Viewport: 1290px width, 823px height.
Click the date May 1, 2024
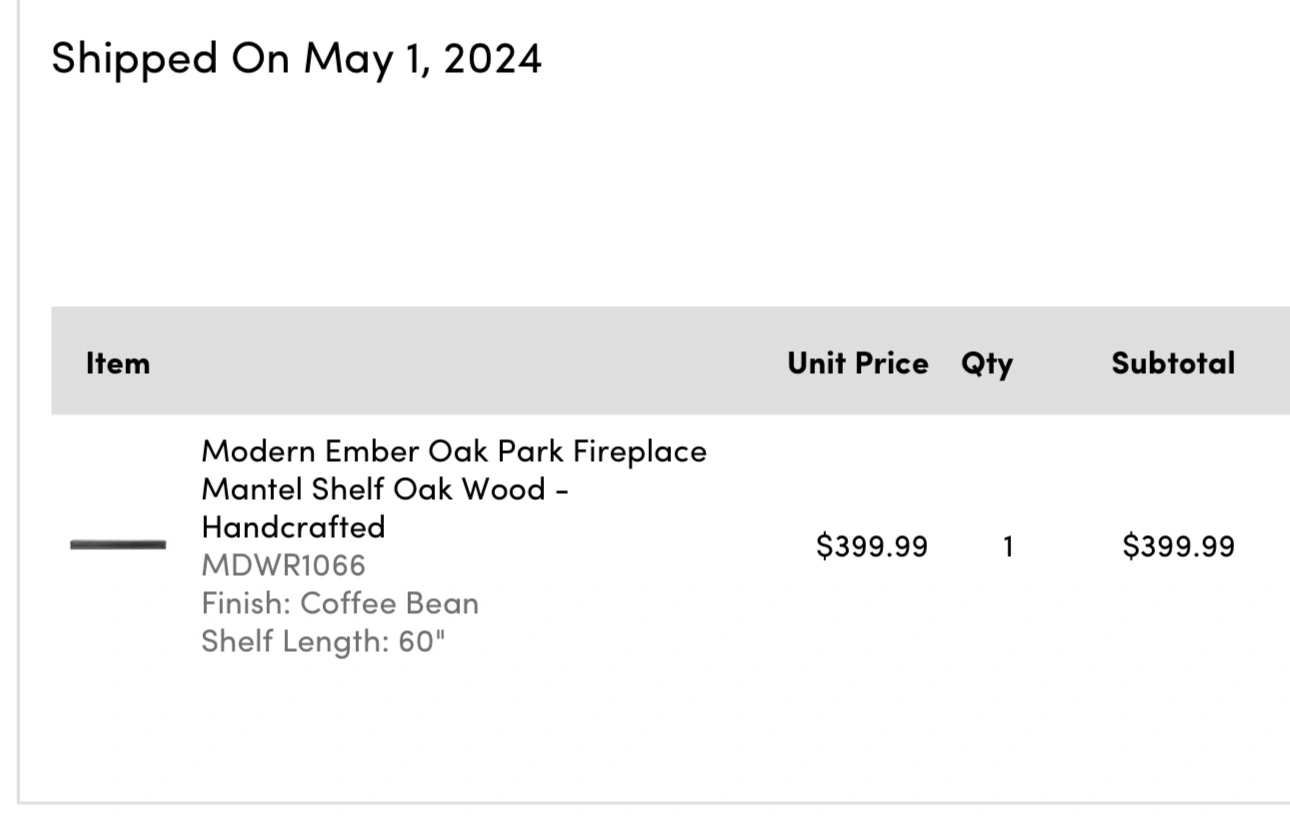pos(423,60)
